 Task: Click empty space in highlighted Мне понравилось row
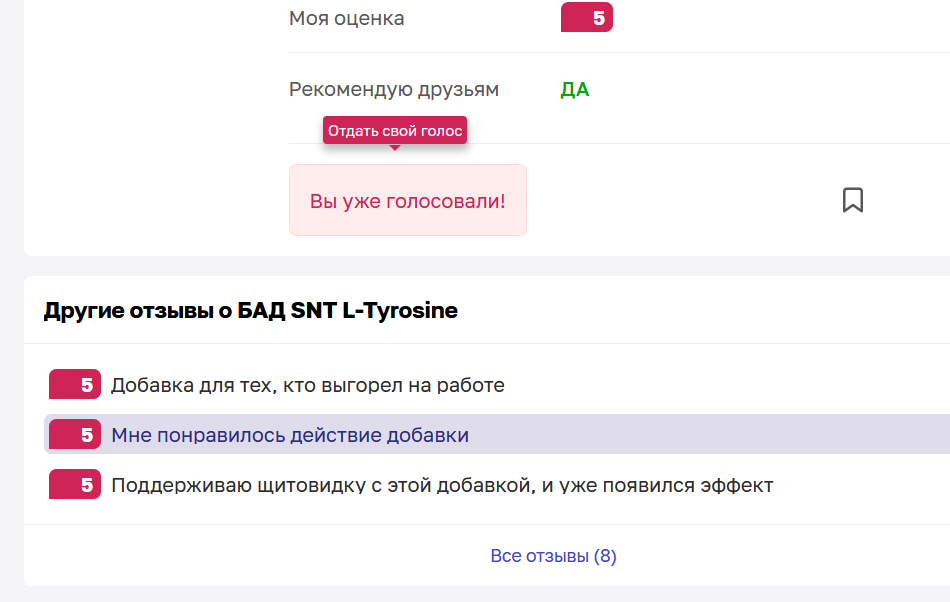[709, 434]
